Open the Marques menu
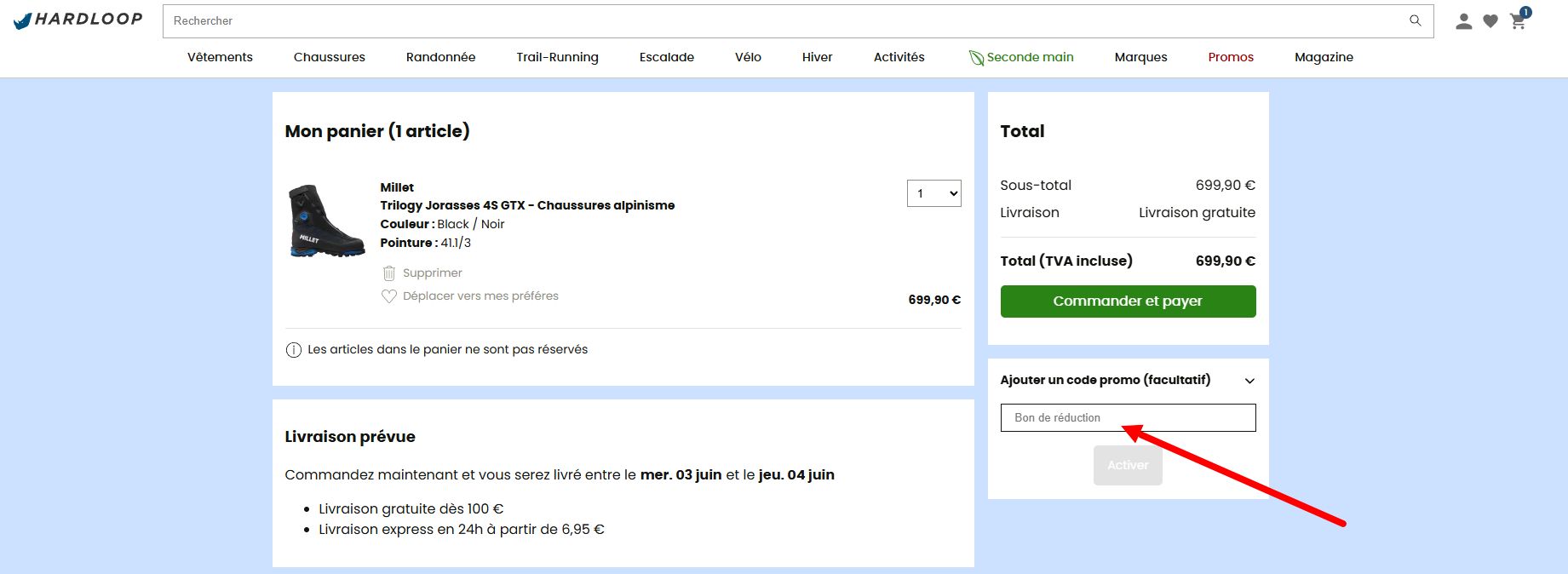This screenshot has width=1568, height=574. pyautogui.click(x=1141, y=57)
